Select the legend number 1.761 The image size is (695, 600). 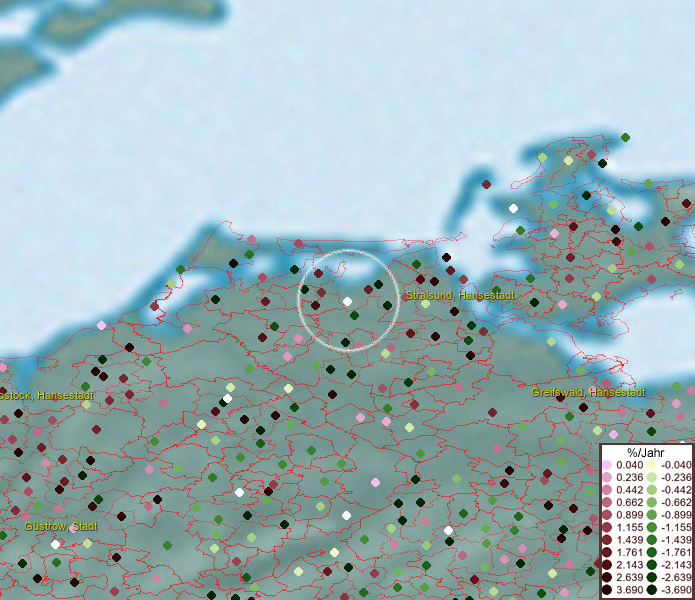(629, 553)
